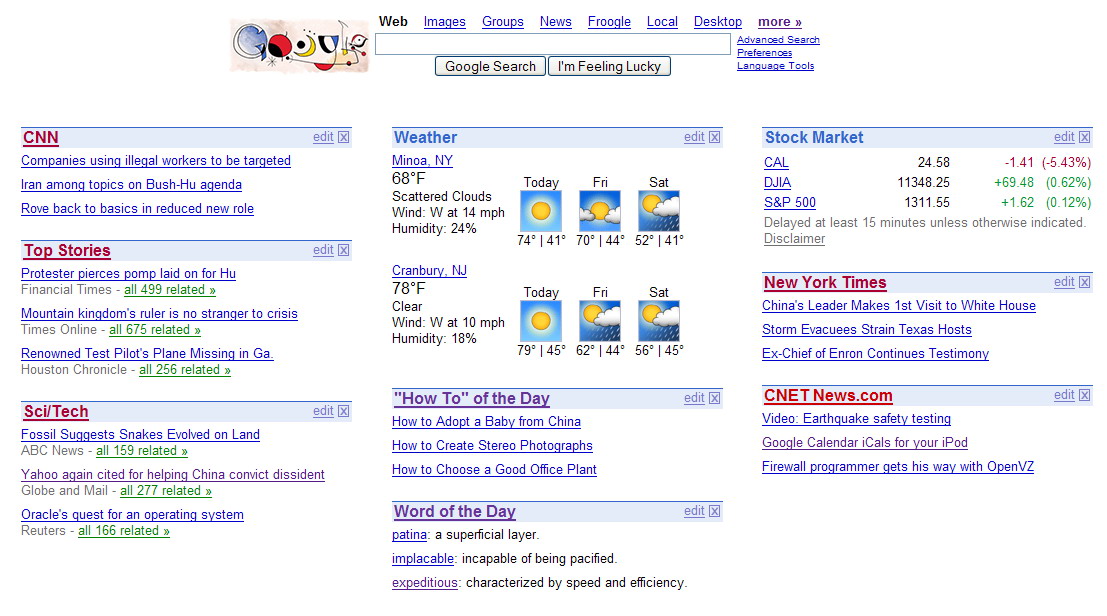Open the CAL stock quote
Viewport: 1107px width, 616px height.
pyautogui.click(x=776, y=163)
